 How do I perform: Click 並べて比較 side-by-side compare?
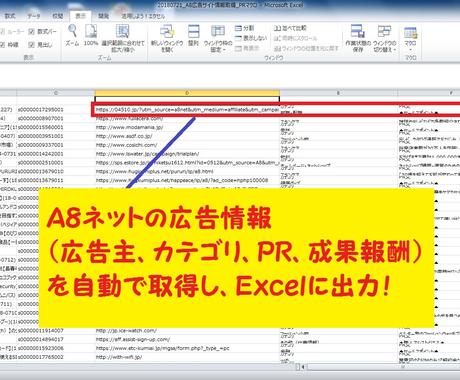[290, 28]
